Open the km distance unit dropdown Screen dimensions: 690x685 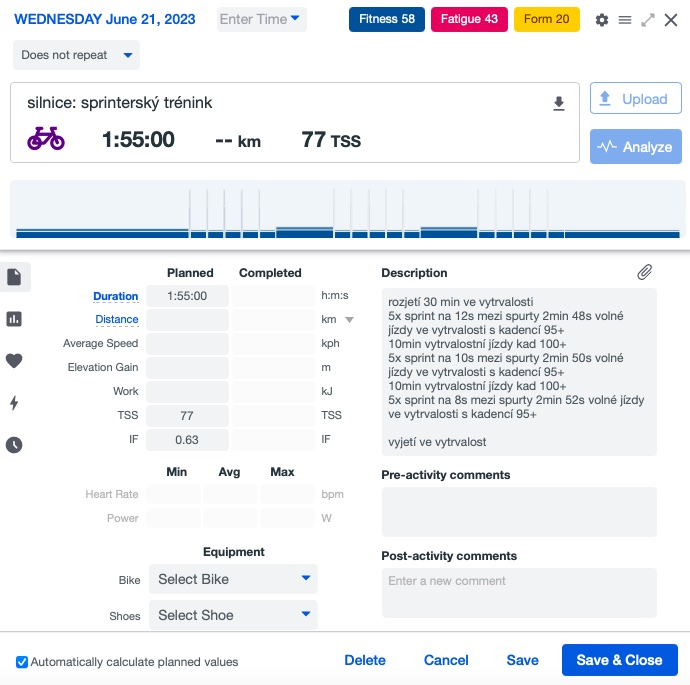349,320
